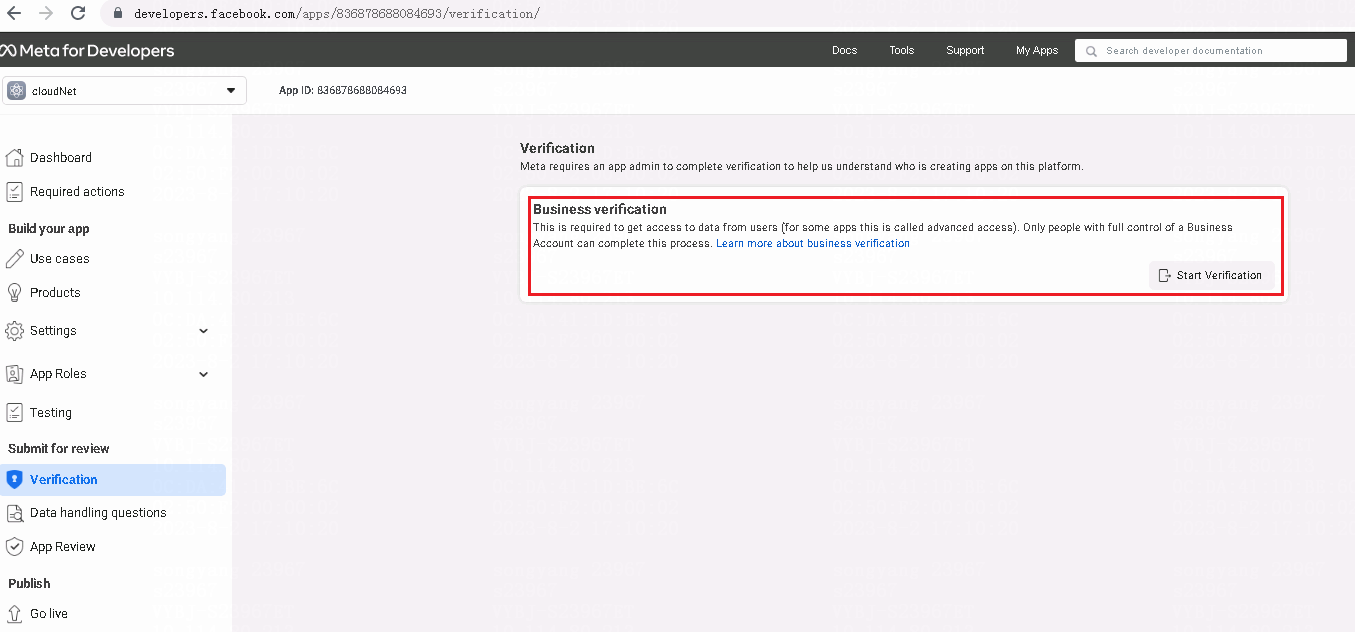Open the Support menu

(965, 50)
